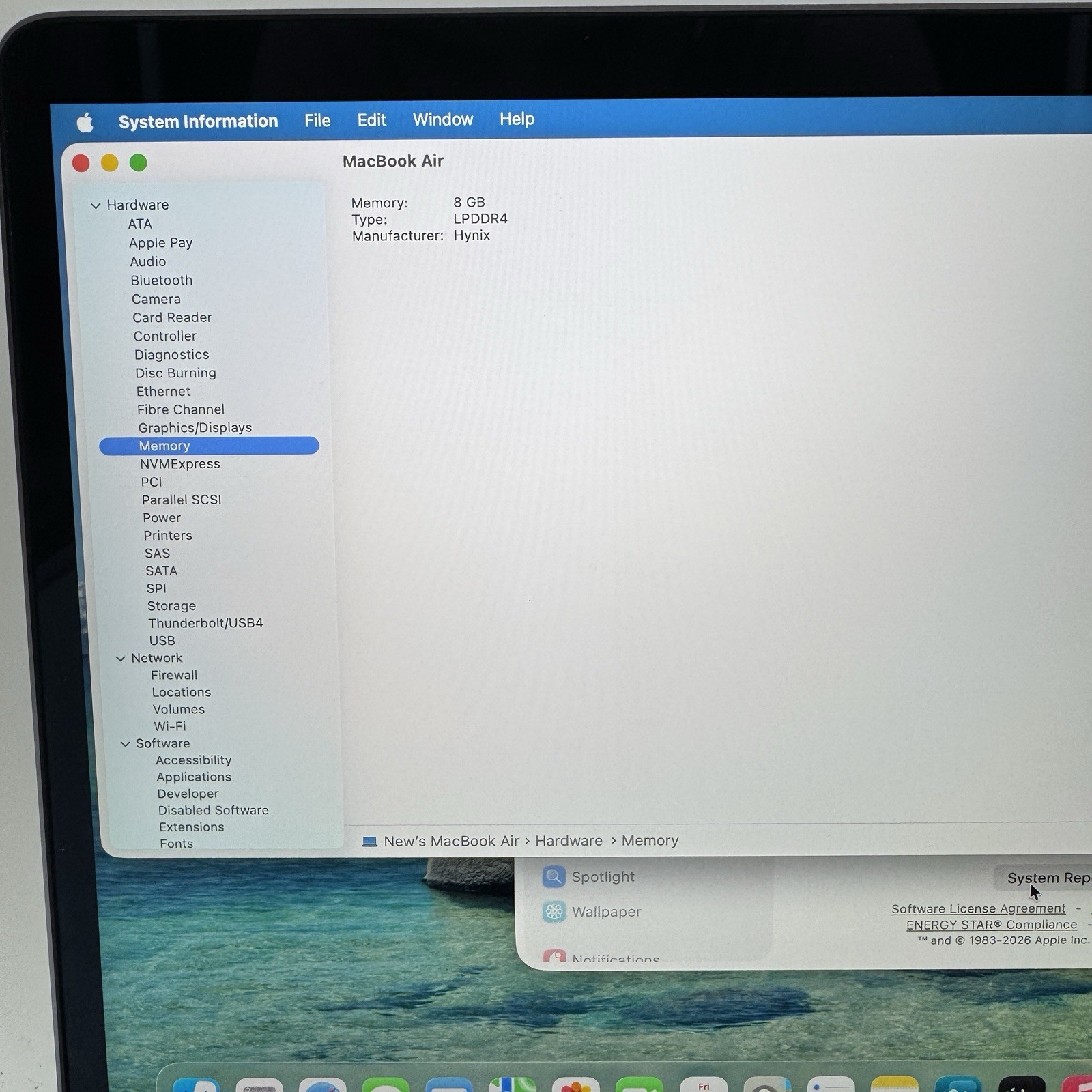
Task: Select Controller in the sidebar
Action: (x=165, y=336)
